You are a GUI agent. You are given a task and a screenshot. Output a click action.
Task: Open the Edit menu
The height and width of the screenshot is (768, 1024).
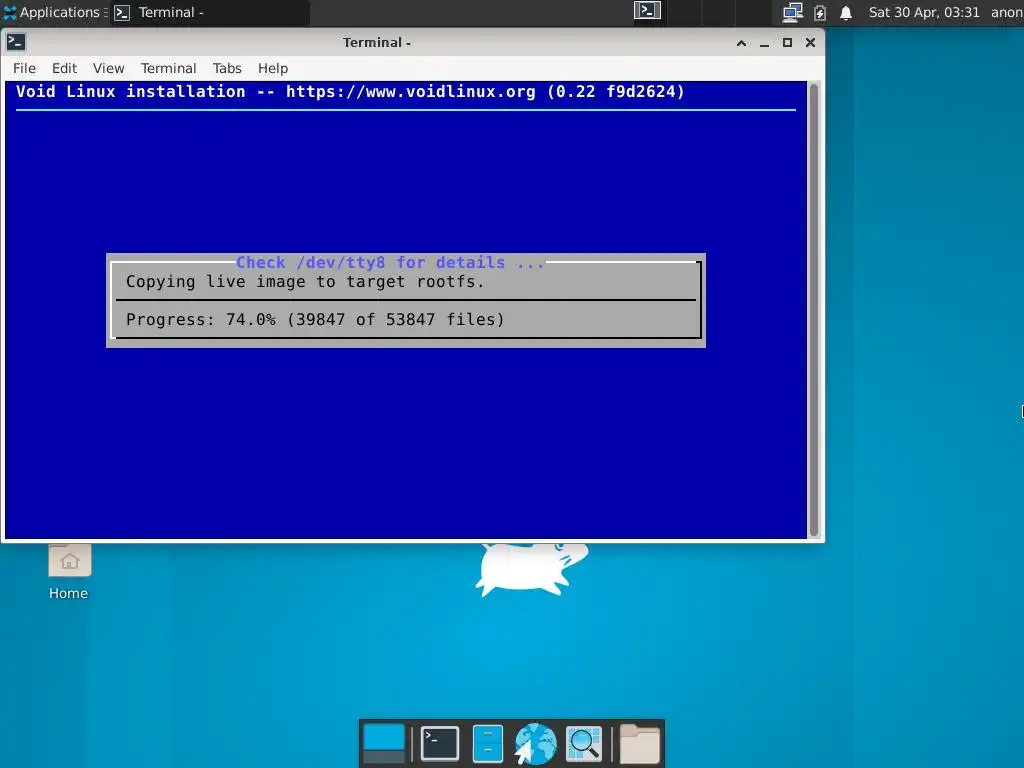coord(64,68)
